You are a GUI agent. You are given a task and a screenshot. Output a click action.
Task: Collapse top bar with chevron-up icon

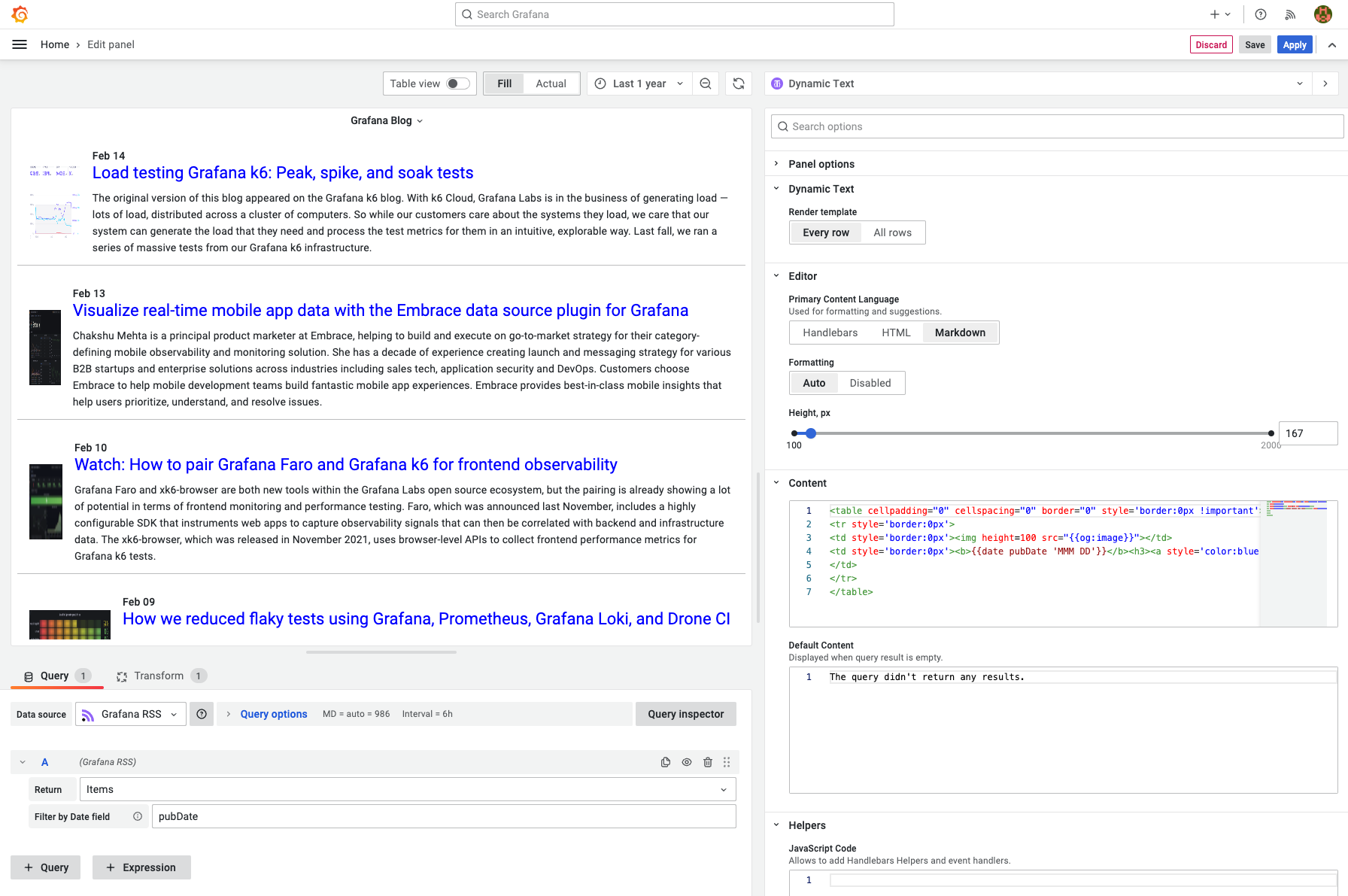[x=1332, y=45]
